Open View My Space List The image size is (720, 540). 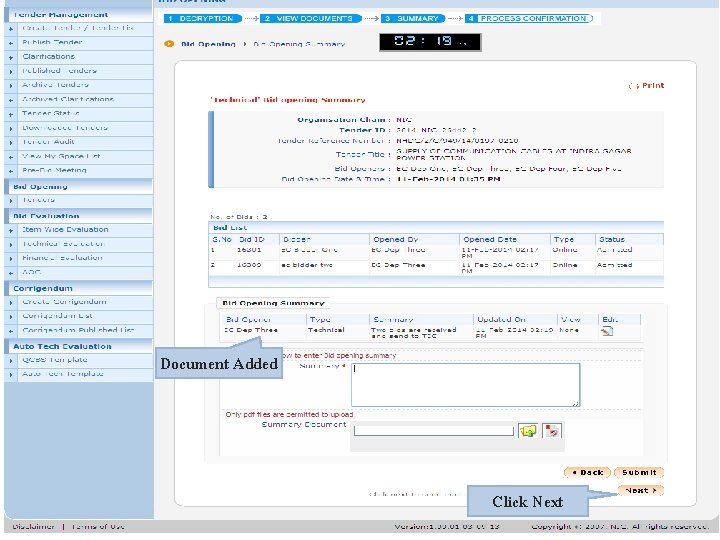(x=61, y=156)
